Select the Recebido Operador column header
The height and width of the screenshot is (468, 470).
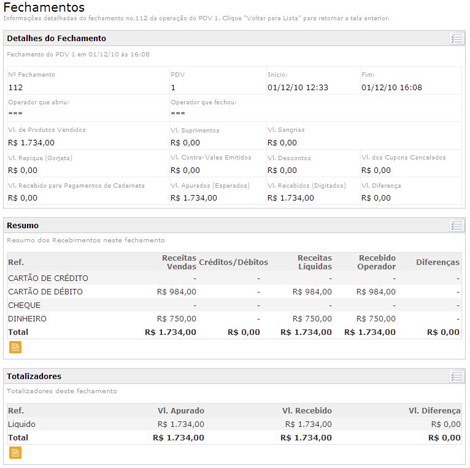coord(377,262)
